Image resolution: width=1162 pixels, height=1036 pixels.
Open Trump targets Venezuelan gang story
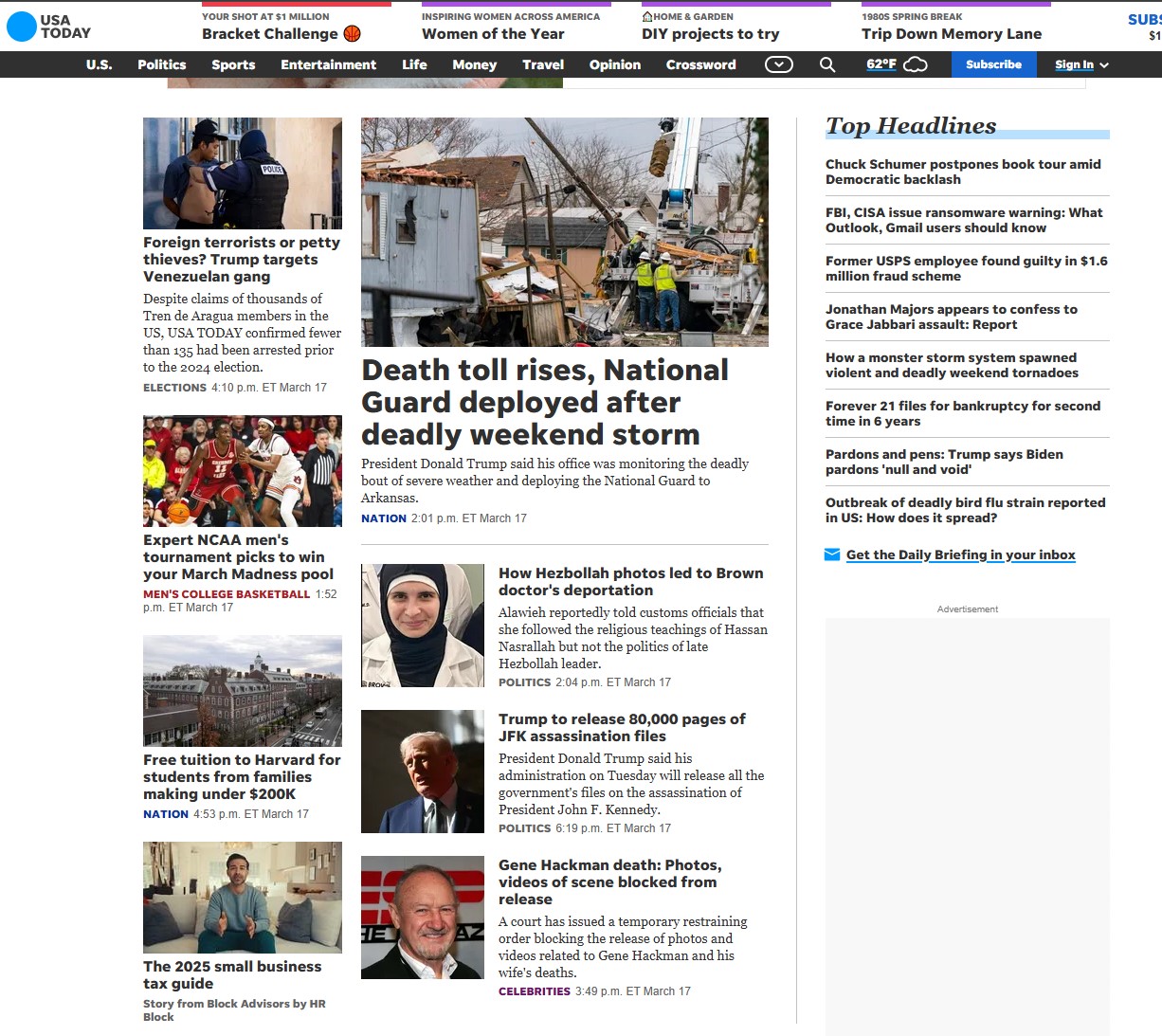click(242, 259)
